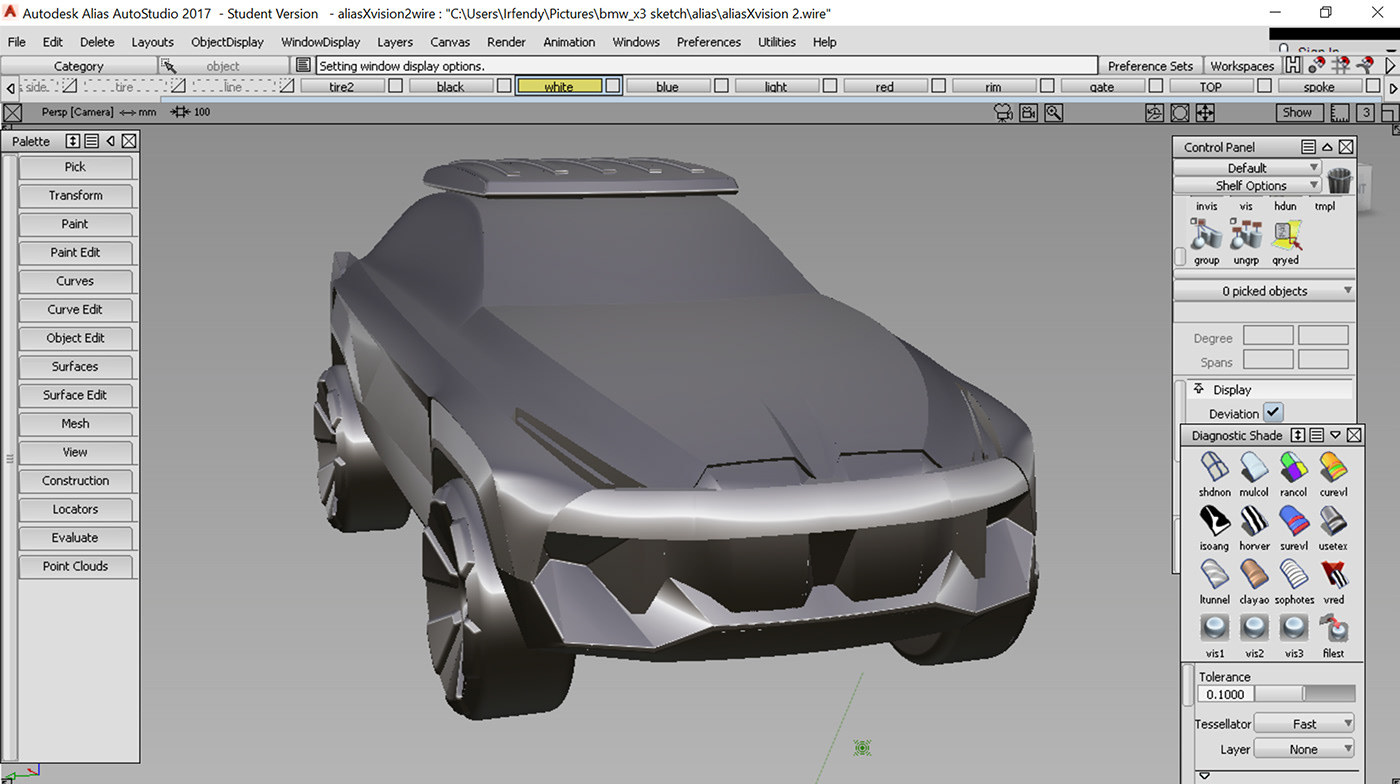Click the Surface Edit palette button
The height and width of the screenshot is (784, 1400).
coord(75,395)
